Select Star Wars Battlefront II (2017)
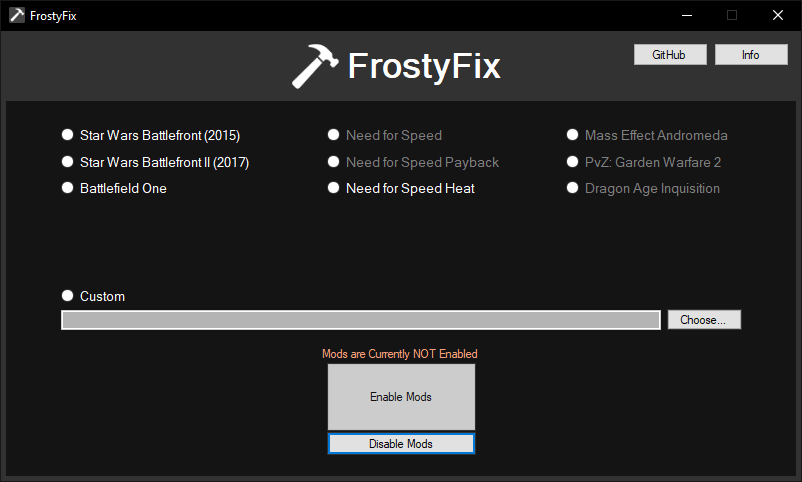This screenshot has width=802, height=482. click(68, 162)
